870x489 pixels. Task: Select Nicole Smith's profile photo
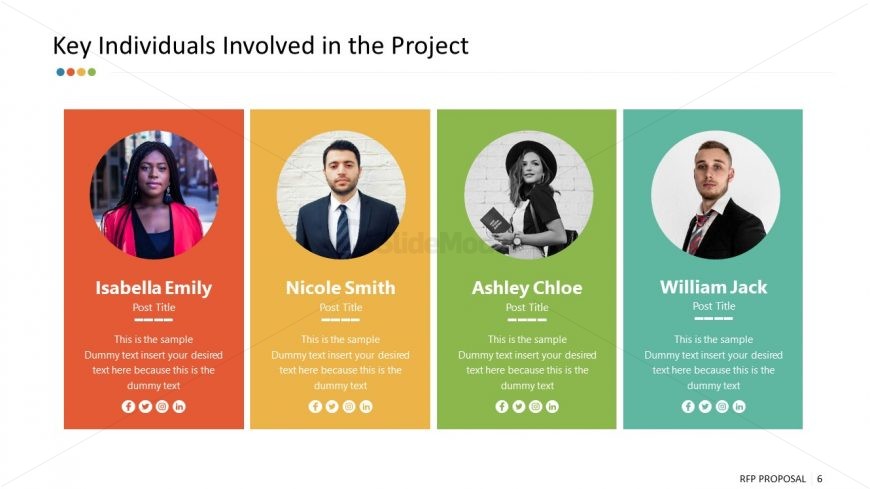click(341, 195)
